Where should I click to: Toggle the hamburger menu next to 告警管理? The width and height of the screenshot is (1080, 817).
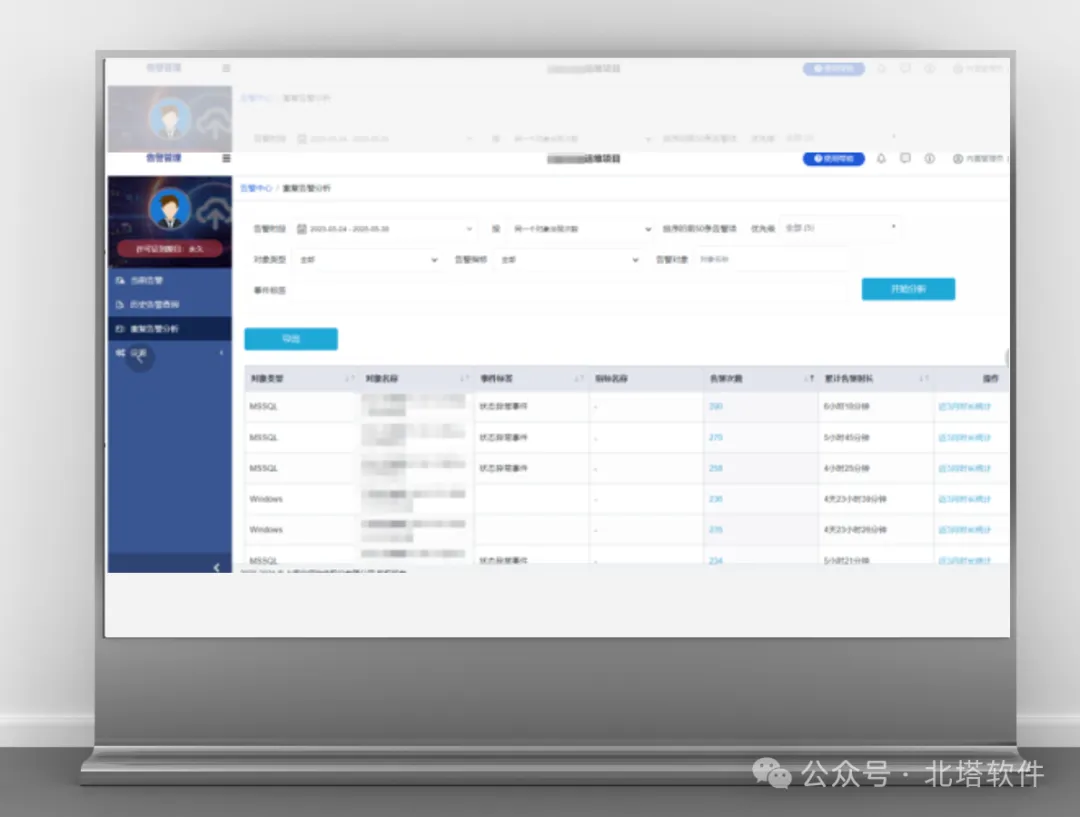pos(226,158)
